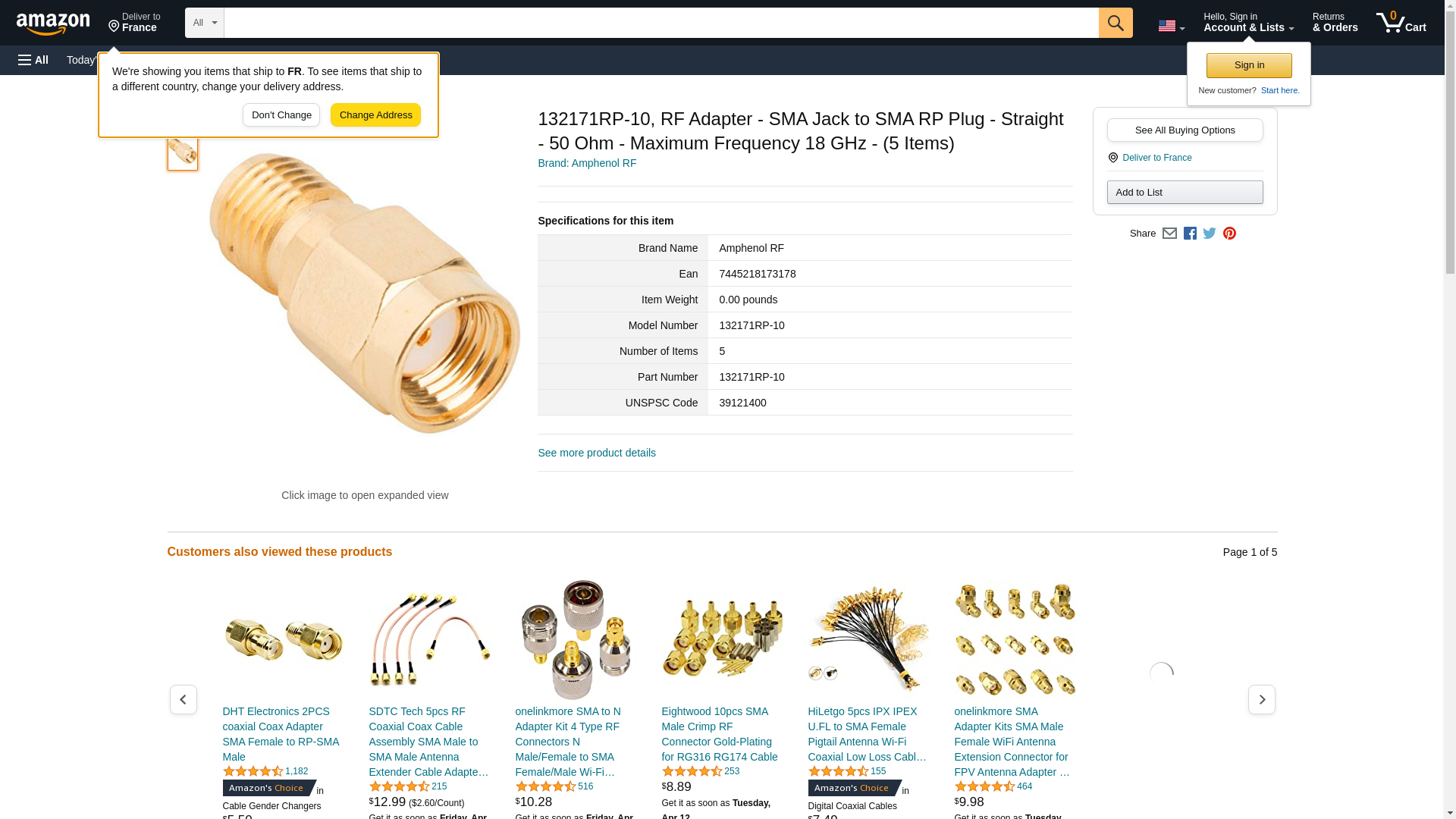
Task: Click the yellow Sign in button
Action: click(x=1249, y=65)
